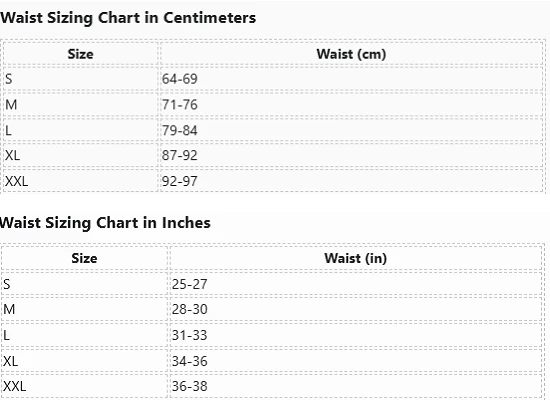Click the Waist Sizing Chart in Centimeters heading
Viewport: 550px width, 401px height.
click(128, 18)
